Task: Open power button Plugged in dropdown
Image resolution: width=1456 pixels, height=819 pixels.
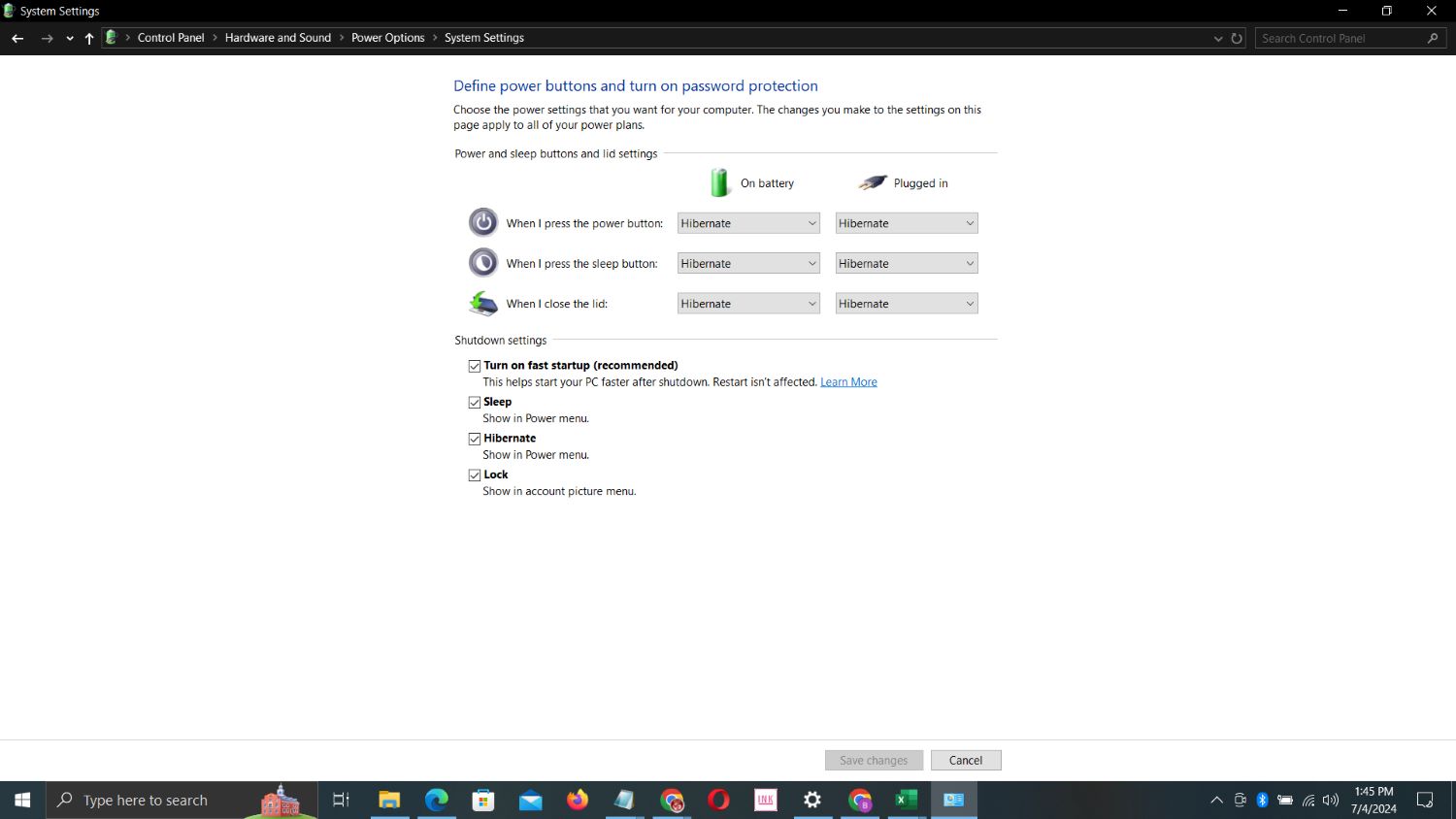Action: click(907, 223)
